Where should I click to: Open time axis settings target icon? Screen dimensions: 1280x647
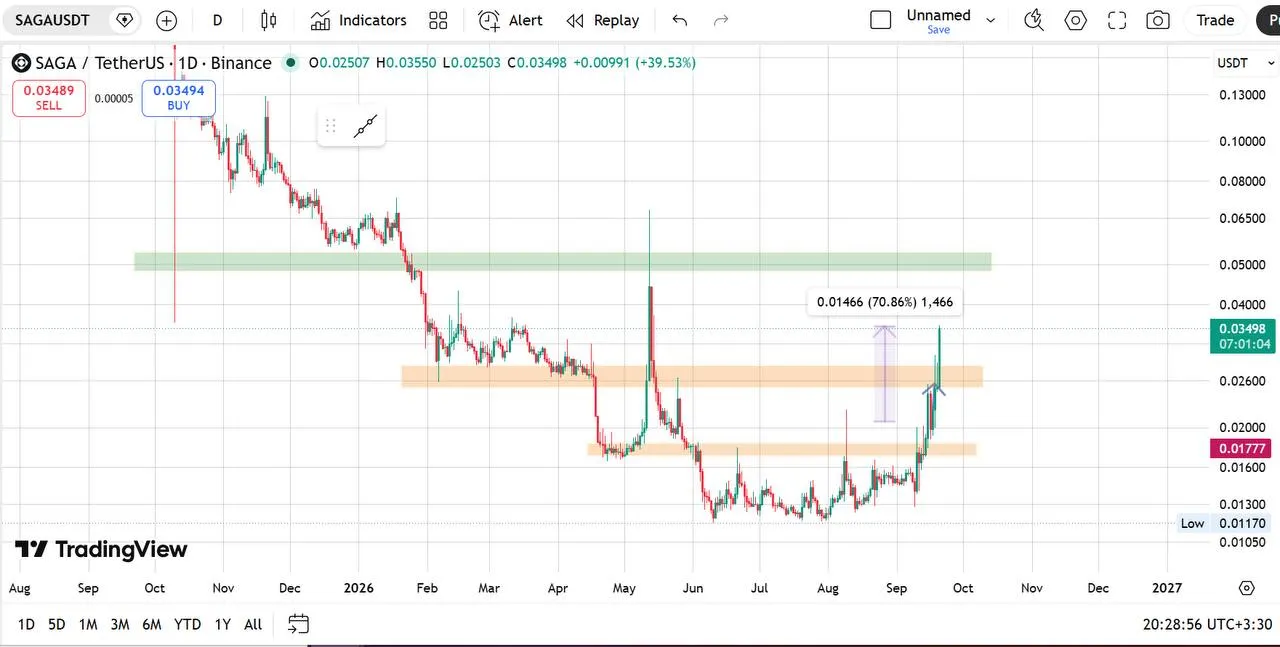click(x=1246, y=588)
